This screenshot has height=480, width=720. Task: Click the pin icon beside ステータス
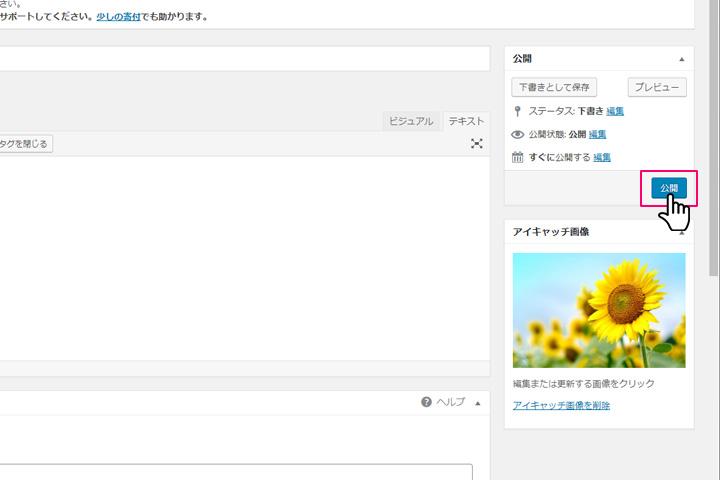tap(518, 111)
